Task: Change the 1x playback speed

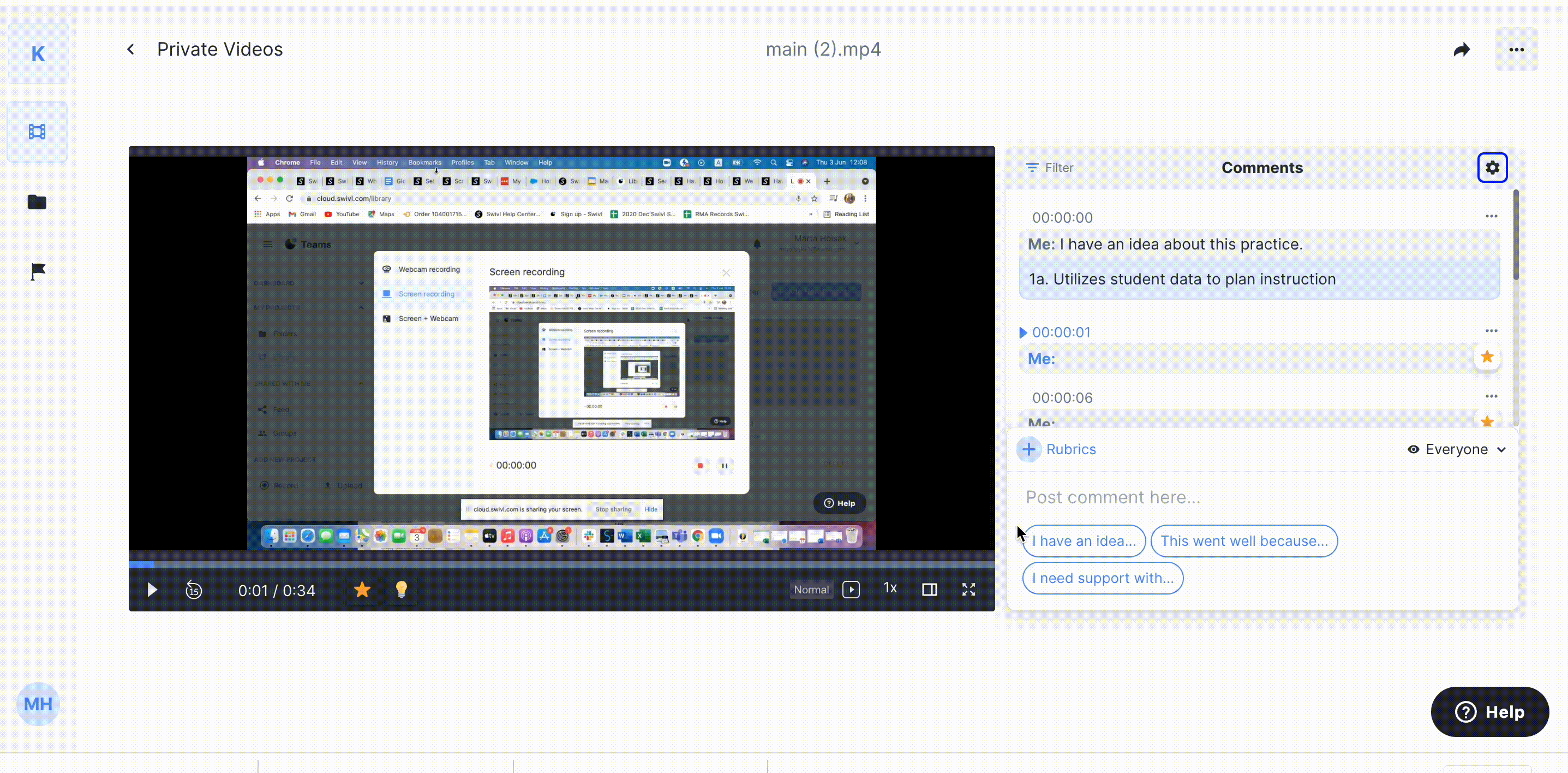Action: pos(890,588)
